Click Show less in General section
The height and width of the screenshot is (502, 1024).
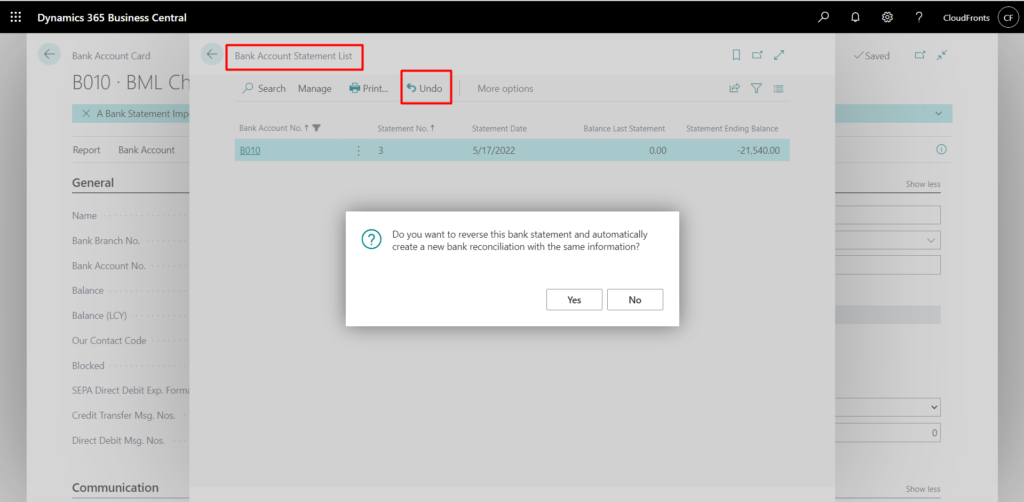[x=923, y=184]
